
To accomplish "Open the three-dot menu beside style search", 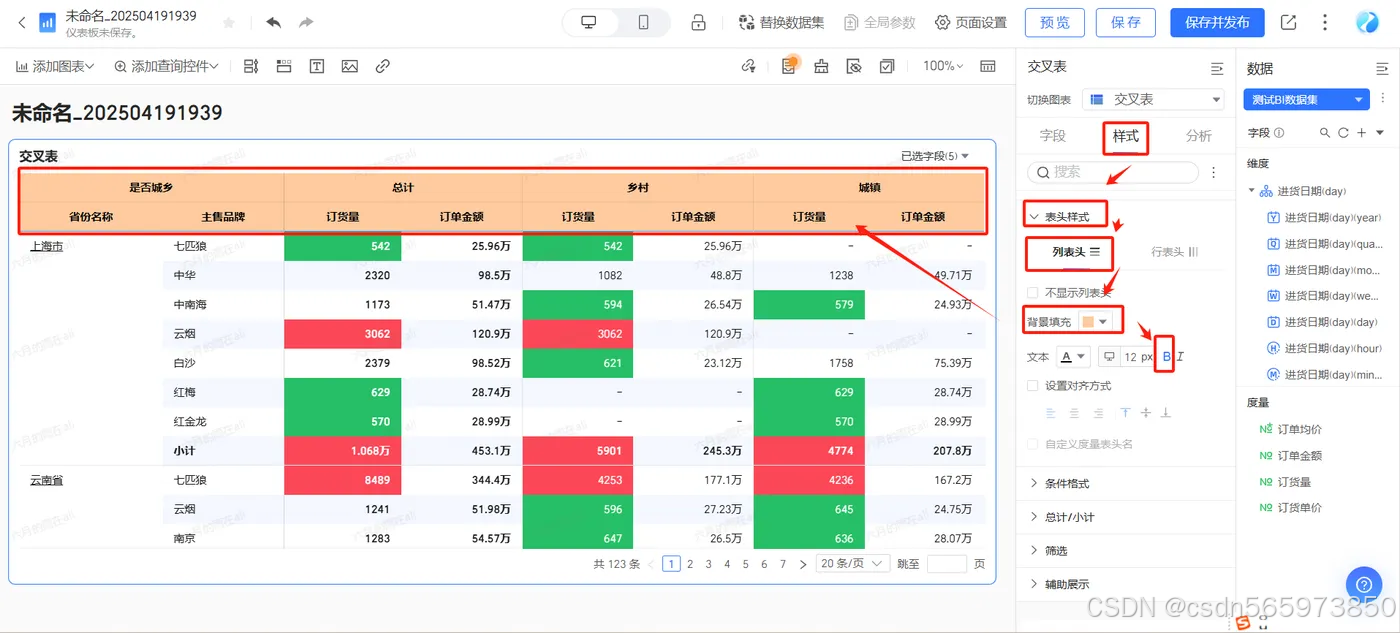I will tap(1214, 172).
